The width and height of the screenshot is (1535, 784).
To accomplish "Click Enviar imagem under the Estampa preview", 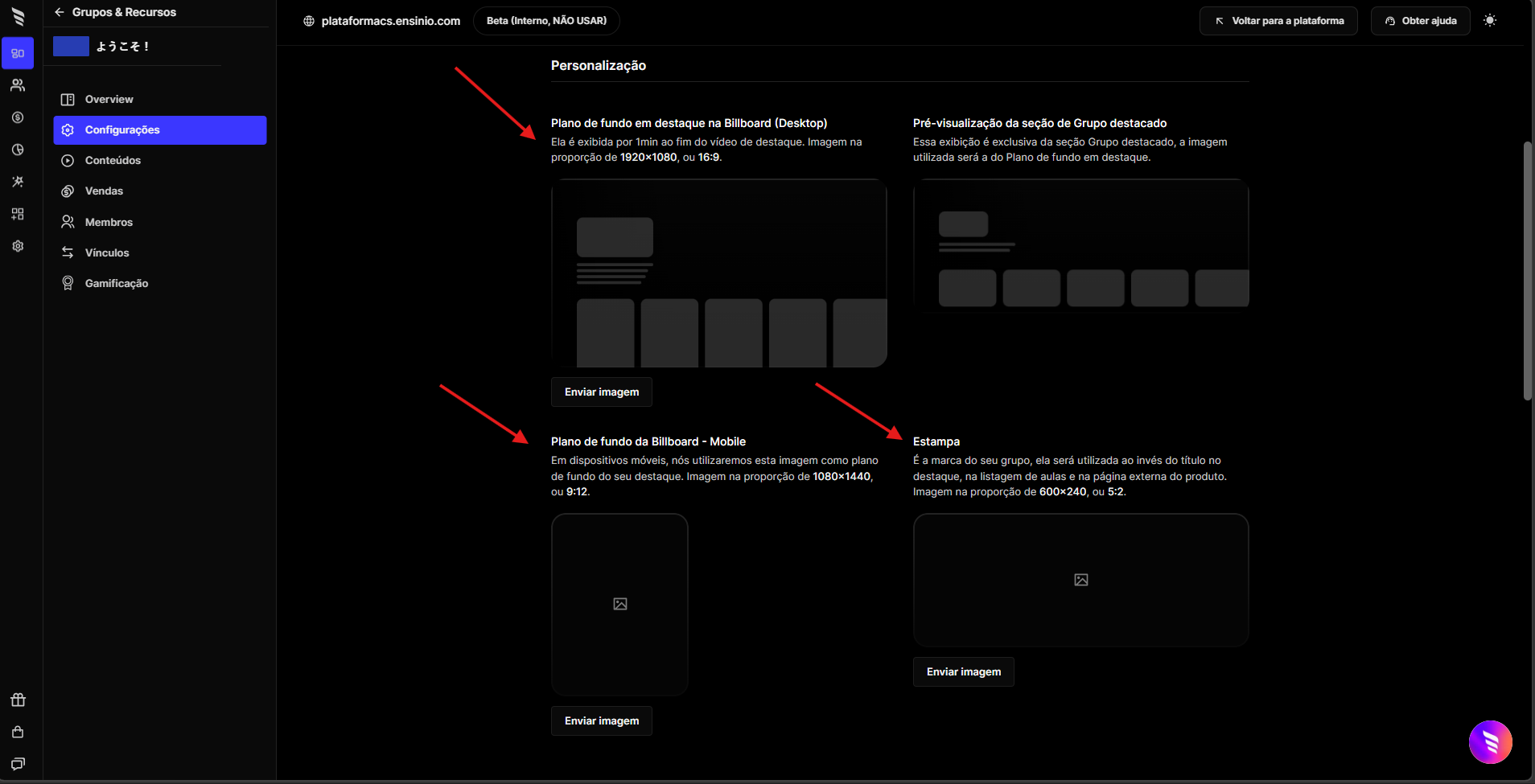I will [963, 672].
